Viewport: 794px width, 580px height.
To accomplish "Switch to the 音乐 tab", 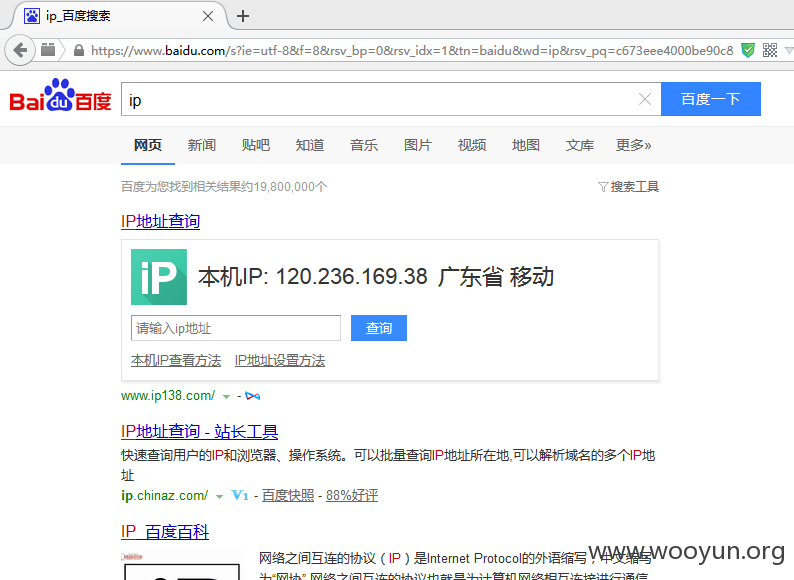I will 364,145.
